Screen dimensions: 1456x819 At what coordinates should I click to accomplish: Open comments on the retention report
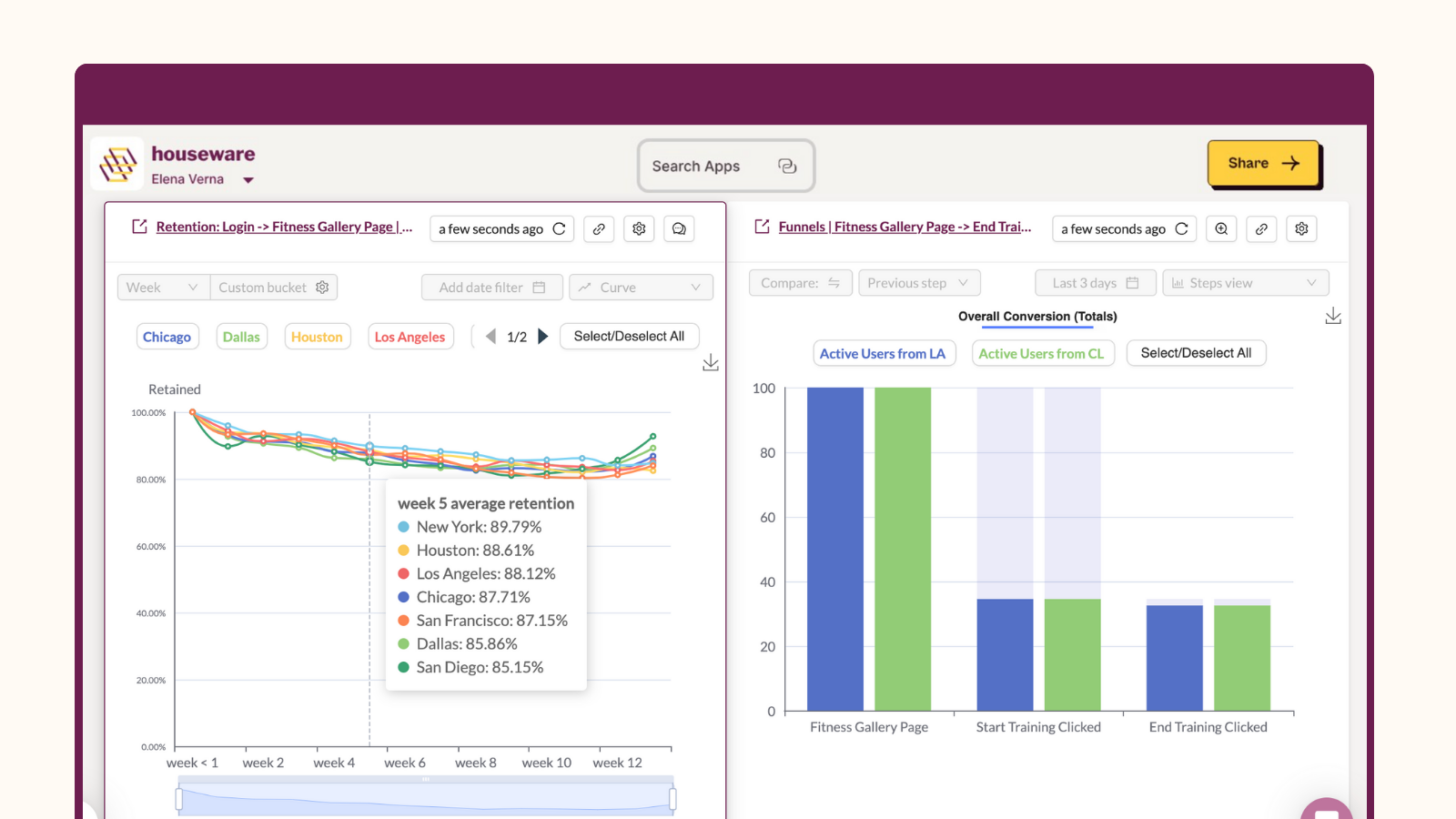pyautogui.click(x=679, y=228)
